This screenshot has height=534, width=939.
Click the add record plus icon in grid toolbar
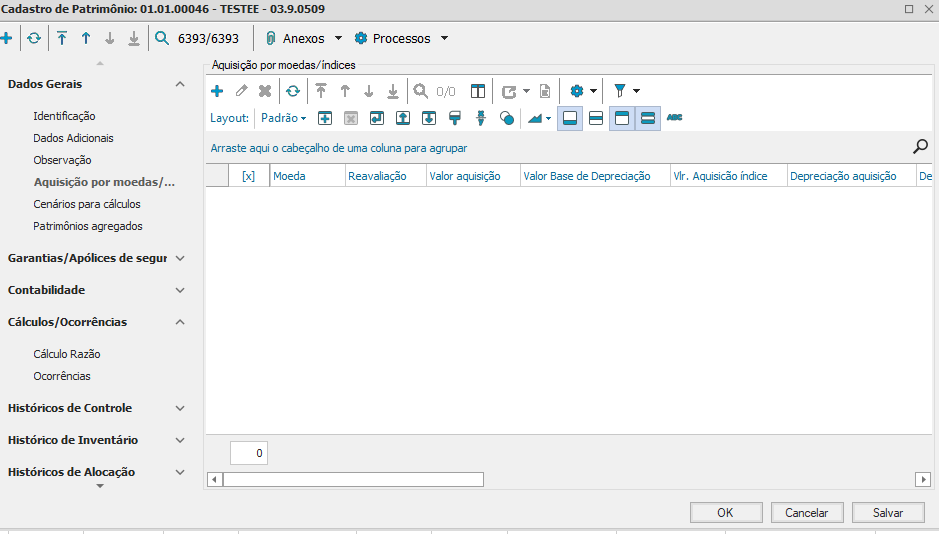217,91
